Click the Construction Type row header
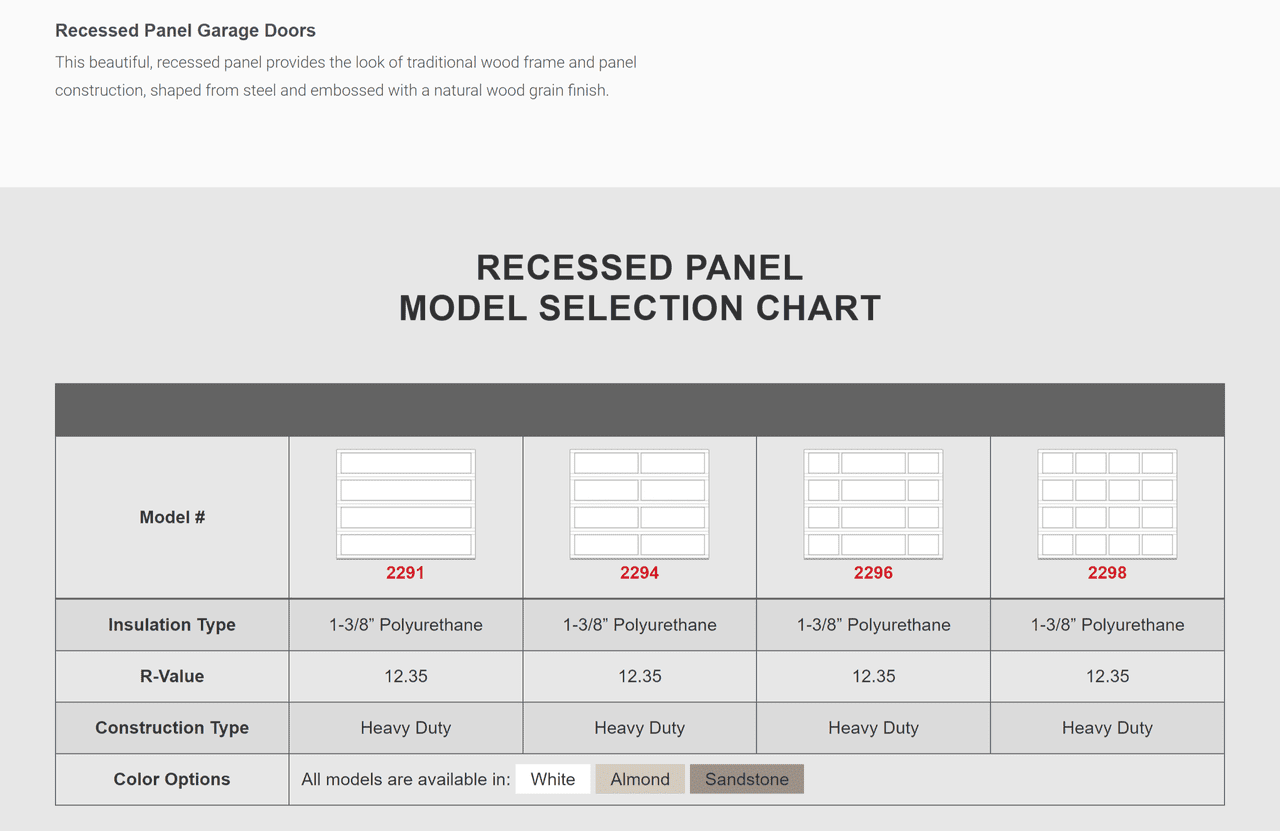This screenshot has height=831, width=1280. pyautogui.click(x=172, y=728)
